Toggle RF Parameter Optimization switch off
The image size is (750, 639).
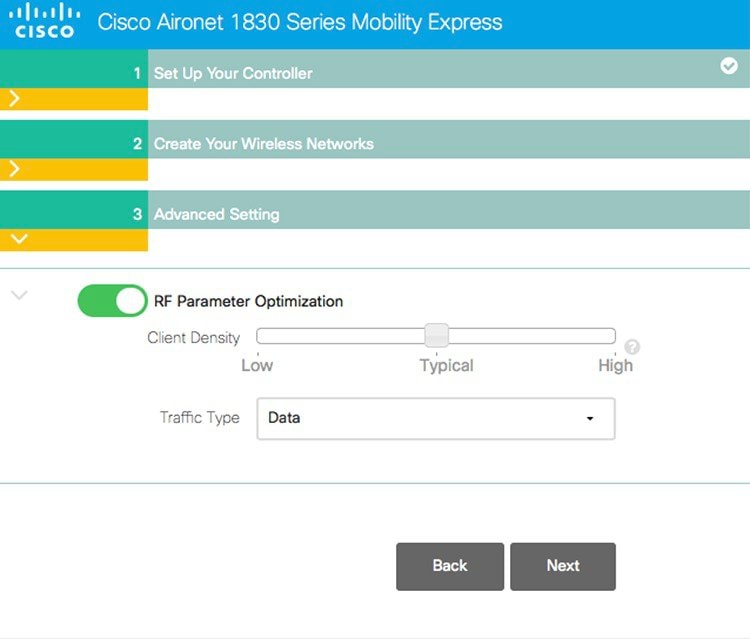(x=112, y=300)
